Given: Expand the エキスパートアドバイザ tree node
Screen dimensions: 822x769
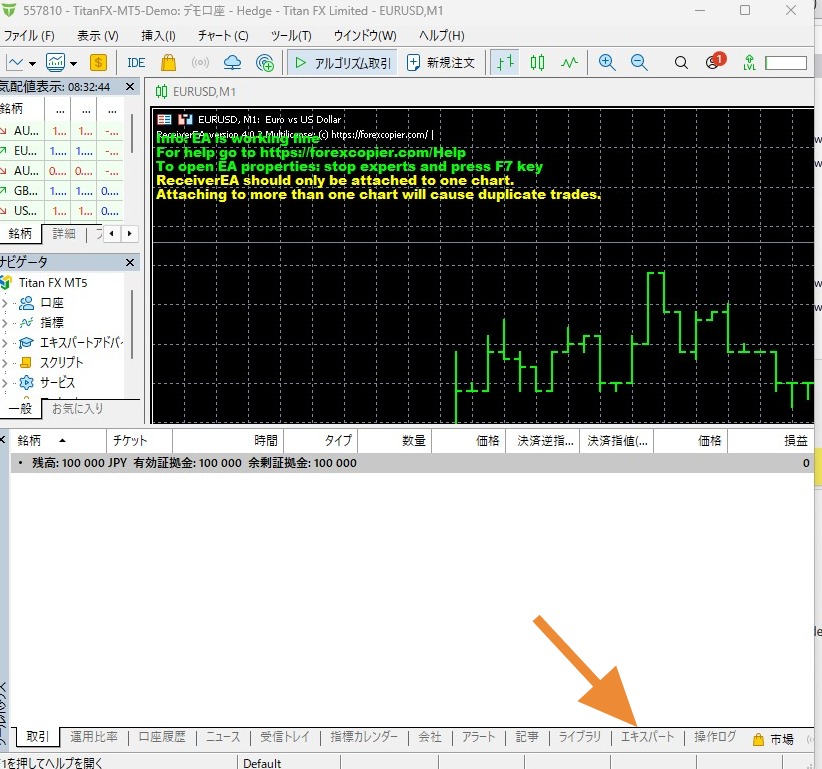Looking at the screenshot, I should (4, 343).
